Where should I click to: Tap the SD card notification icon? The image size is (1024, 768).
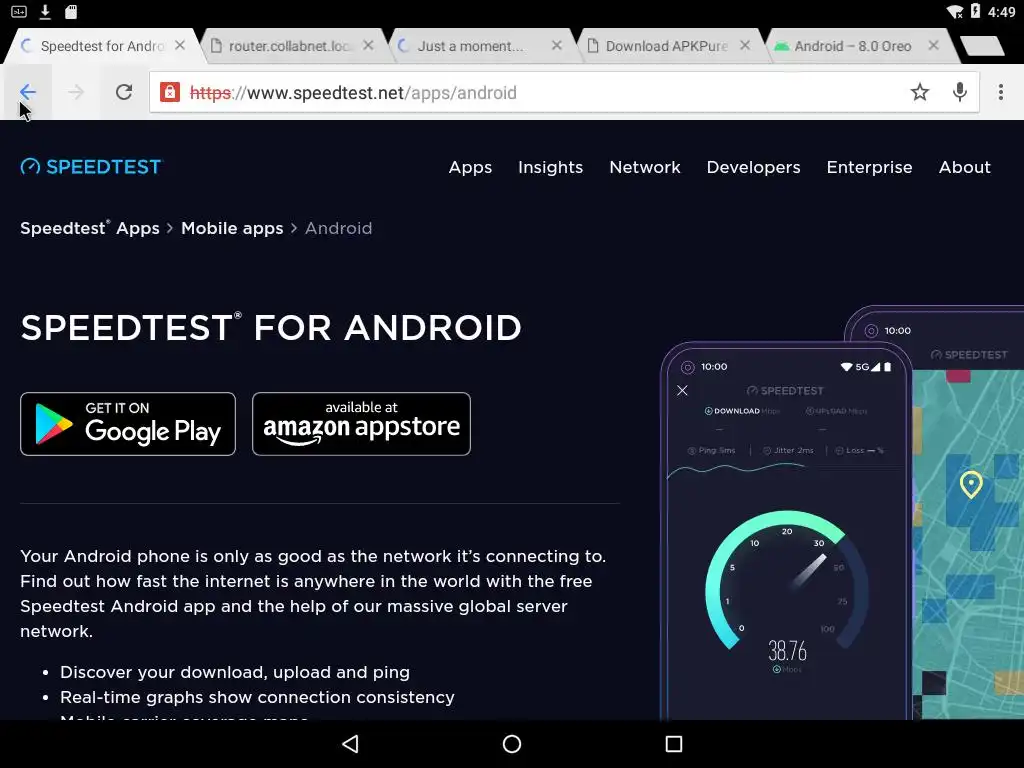tap(71, 11)
